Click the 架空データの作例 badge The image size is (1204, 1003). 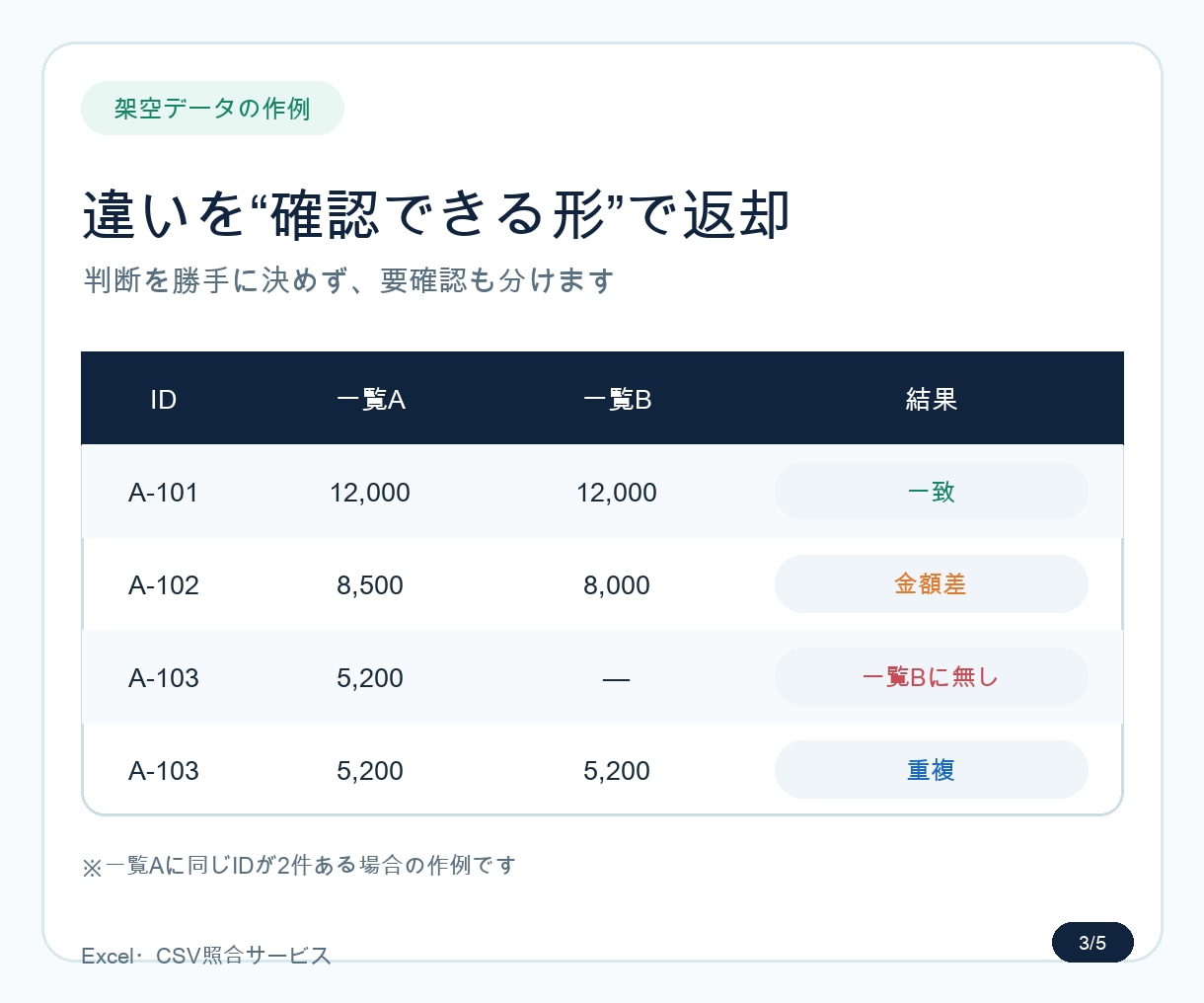click(x=212, y=109)
